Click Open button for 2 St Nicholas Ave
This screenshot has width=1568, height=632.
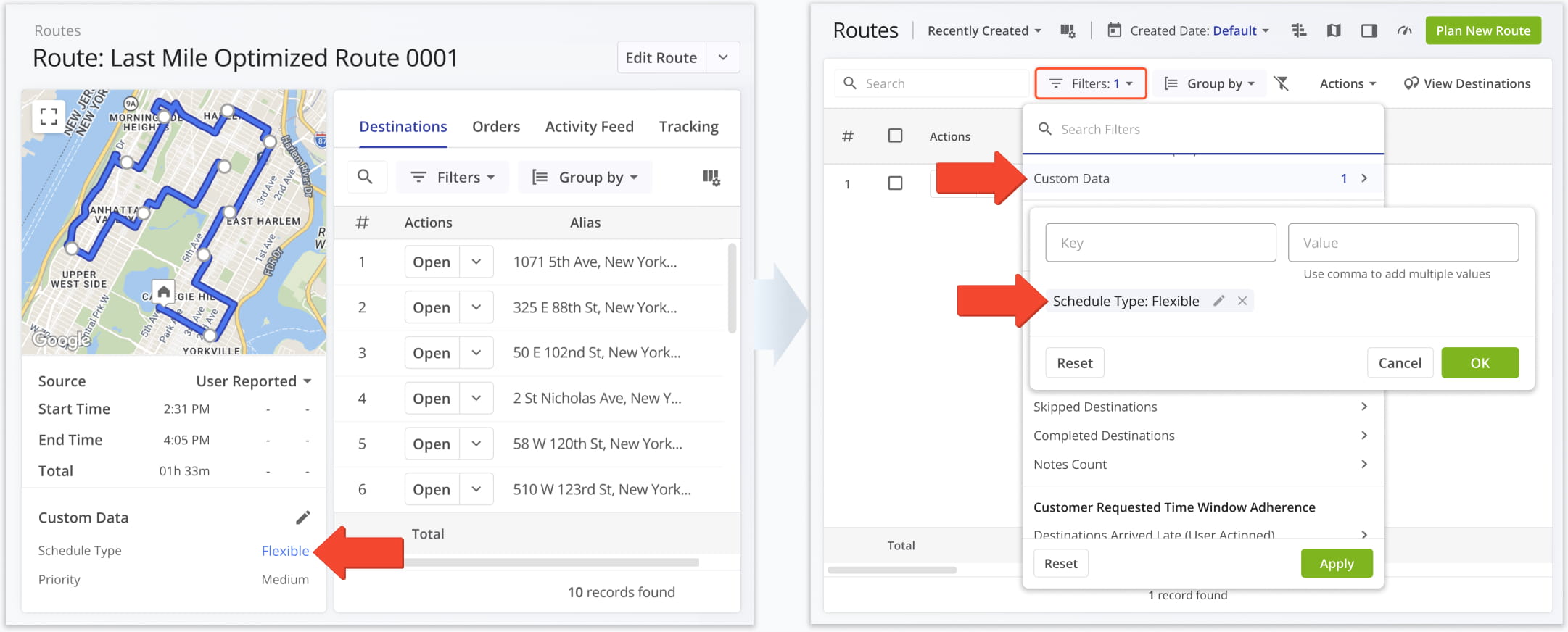(432, 399)
